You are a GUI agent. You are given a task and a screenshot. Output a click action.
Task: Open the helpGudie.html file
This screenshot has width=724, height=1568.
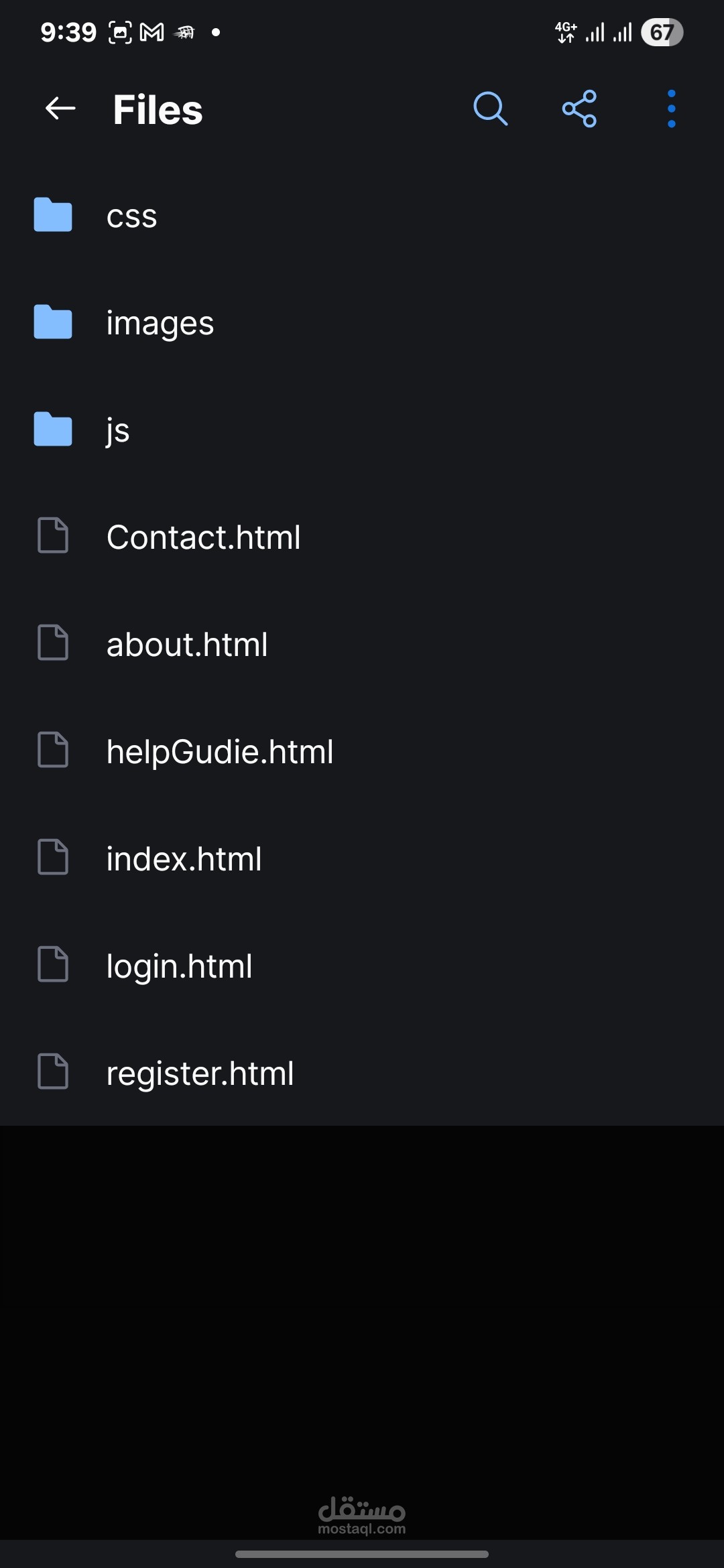pos(362,751)
